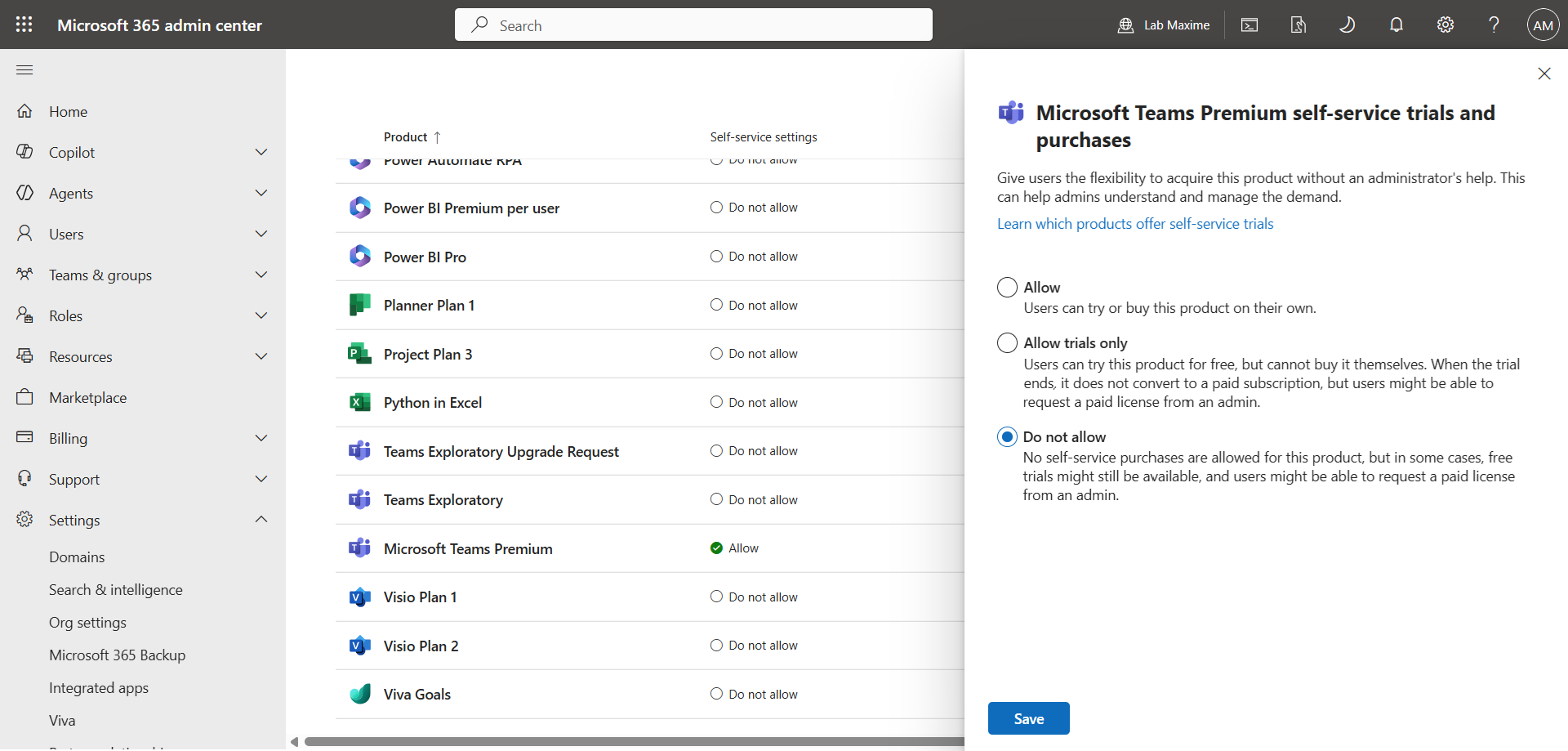
Task: Select the Allow trials only option
Action: 1007,342
